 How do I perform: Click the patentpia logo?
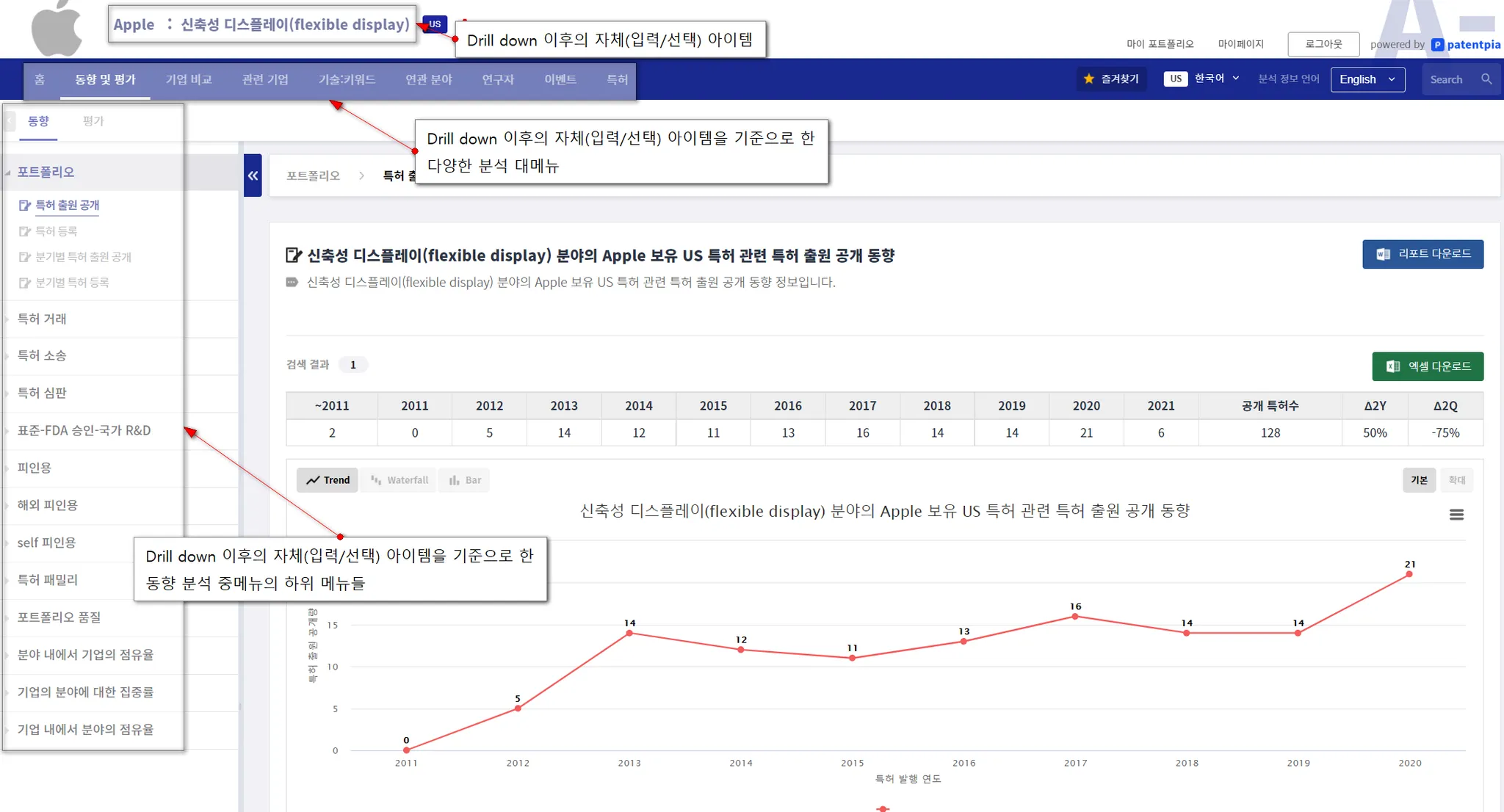pos(1466,45)
